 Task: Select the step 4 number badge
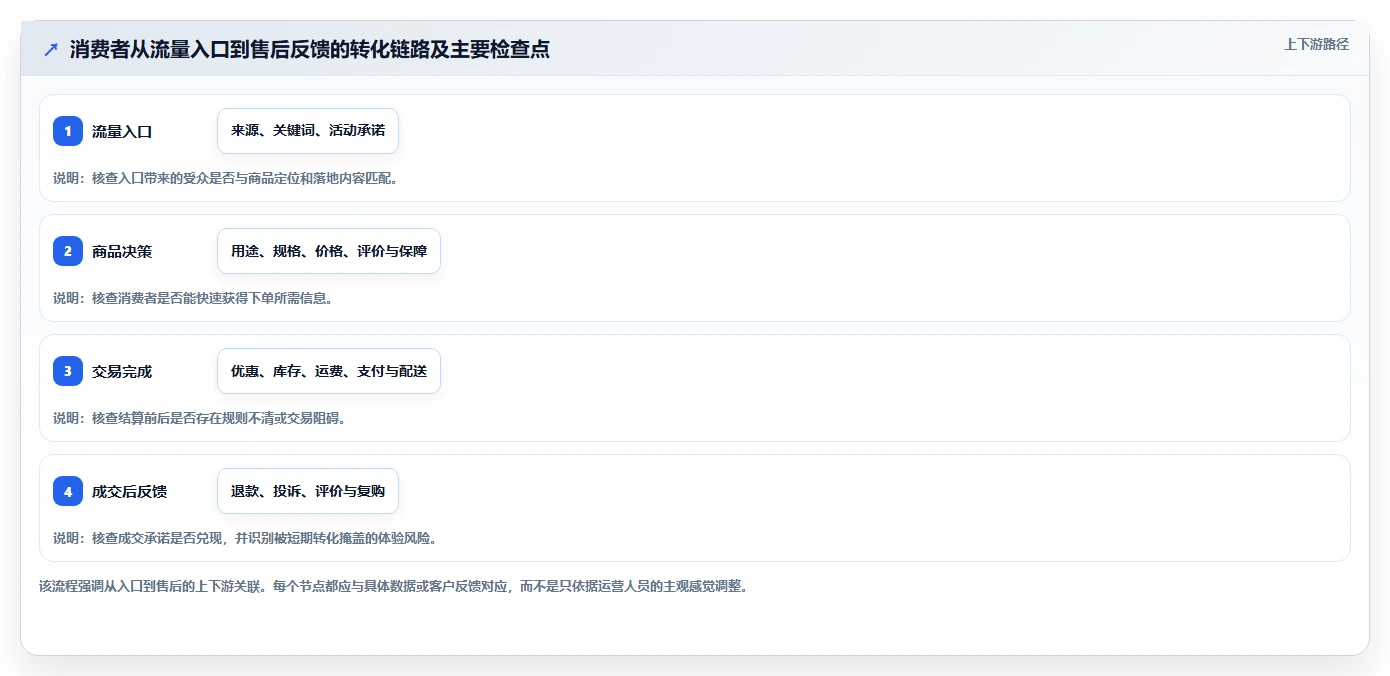coord(68,491)
